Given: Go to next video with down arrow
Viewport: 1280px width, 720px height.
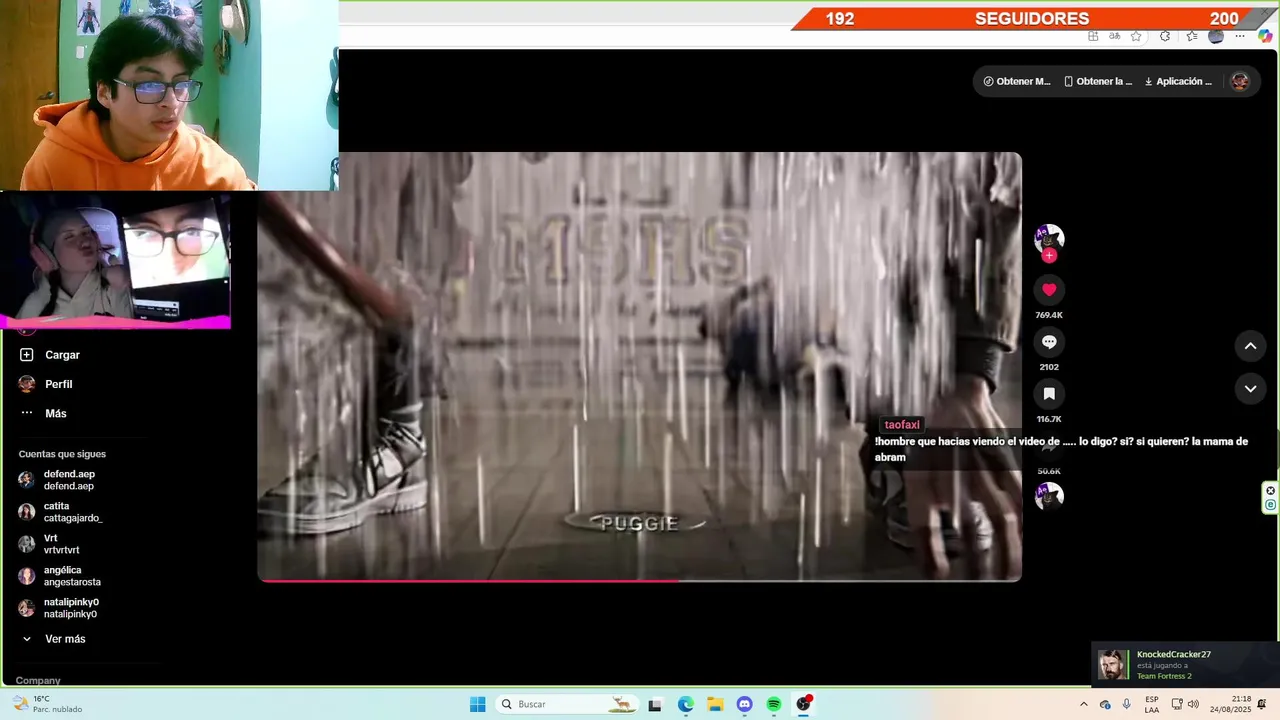Looking at the screenshot, I should [x=1250, y=388].
